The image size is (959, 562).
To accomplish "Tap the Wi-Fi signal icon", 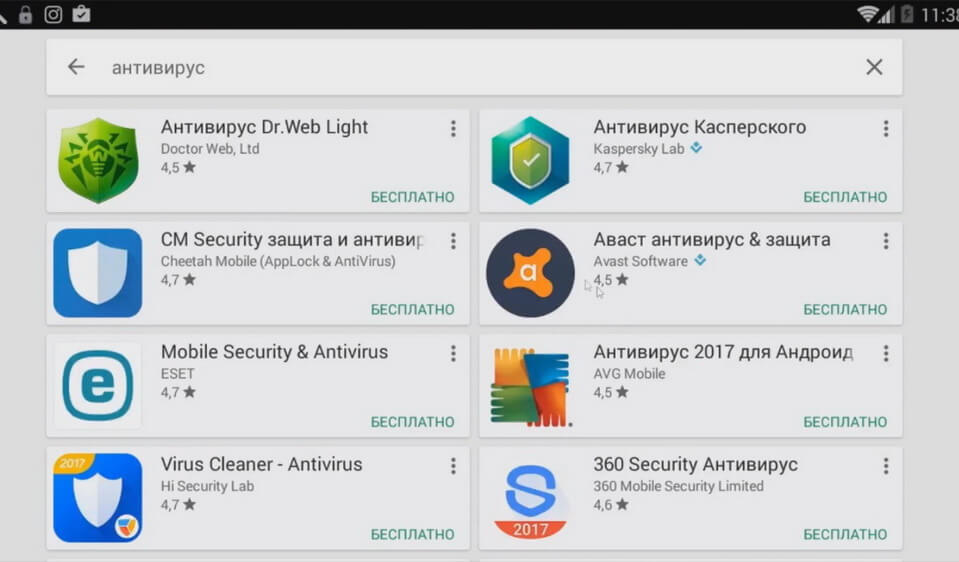I will point(867,14).
